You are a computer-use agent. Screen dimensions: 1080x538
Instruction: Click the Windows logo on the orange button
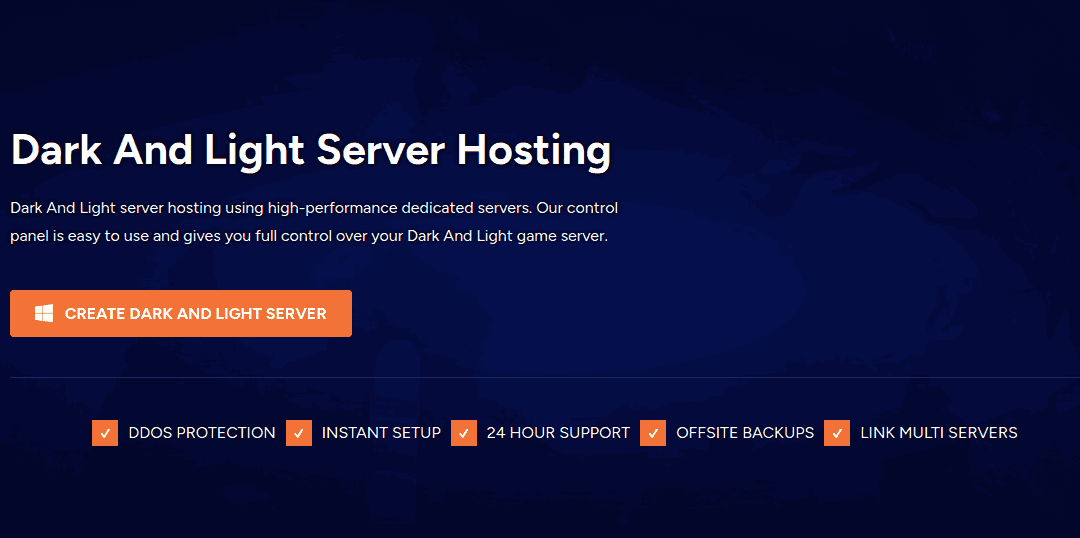(x=44, y=313)
